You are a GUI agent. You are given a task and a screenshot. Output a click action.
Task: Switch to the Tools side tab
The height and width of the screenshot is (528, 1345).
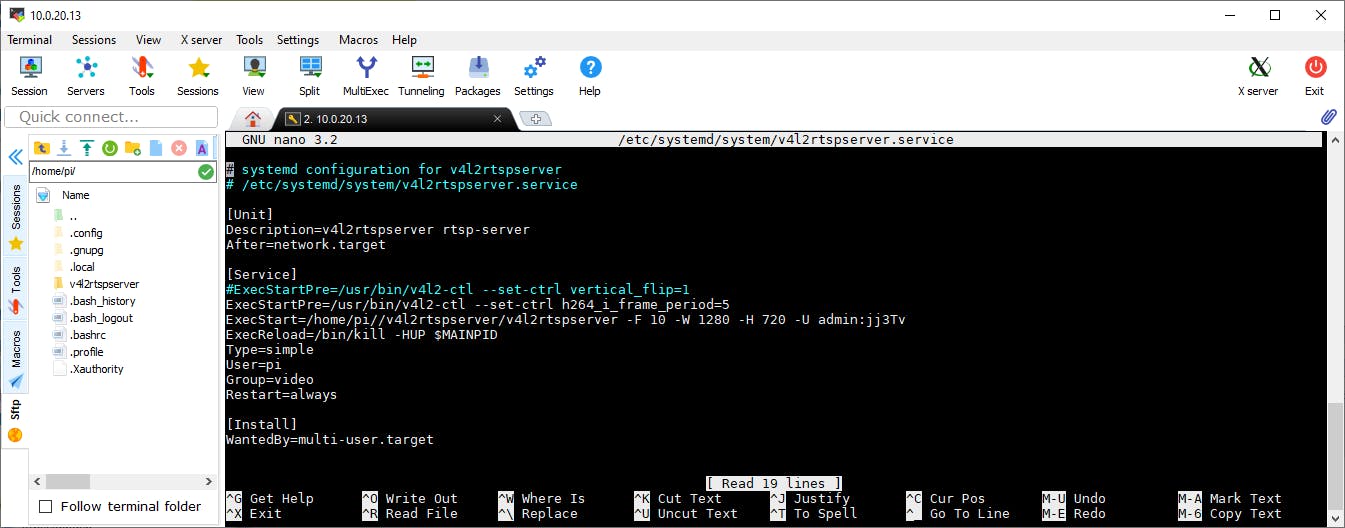[x=15, y=290]
